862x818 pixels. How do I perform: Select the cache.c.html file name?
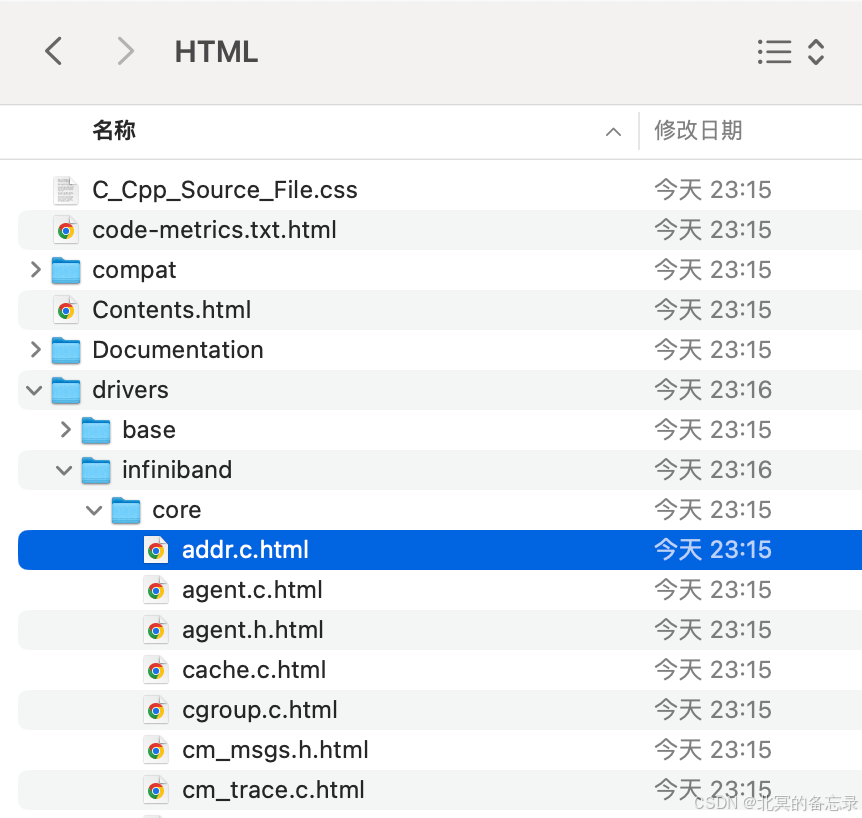(x=254, y=671)
